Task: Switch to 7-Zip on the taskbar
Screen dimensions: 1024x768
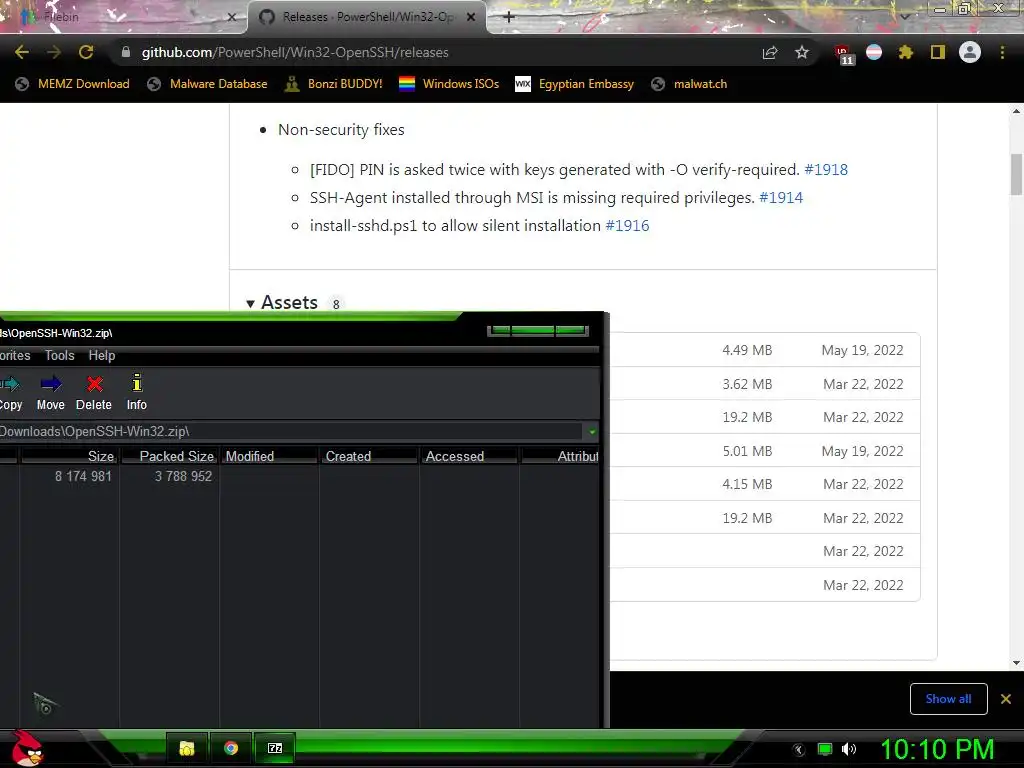Action: coord(275,748)
